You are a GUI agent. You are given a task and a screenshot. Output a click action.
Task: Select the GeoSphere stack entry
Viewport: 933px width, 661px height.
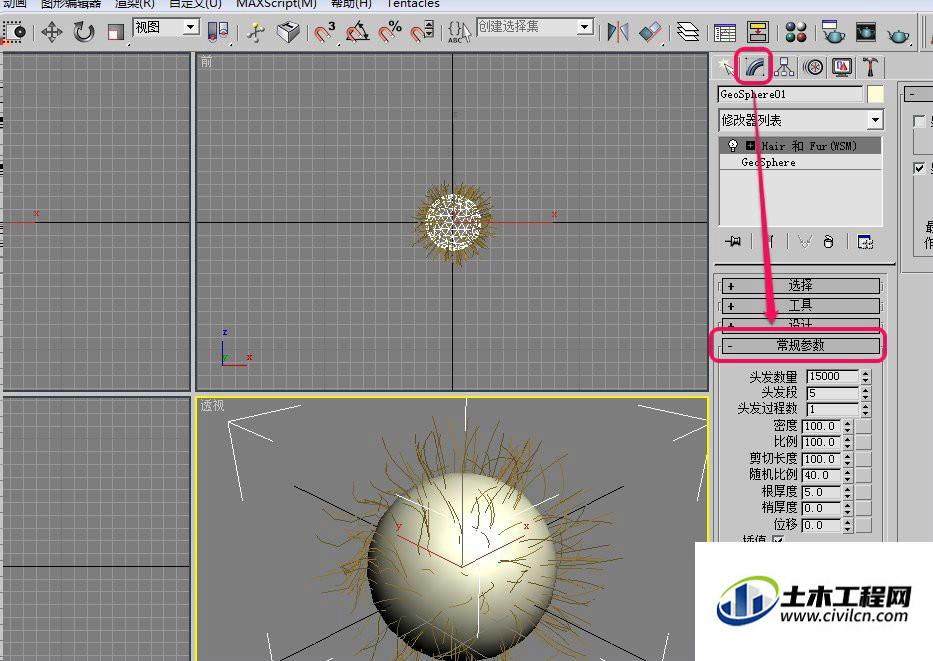[768, 162]
